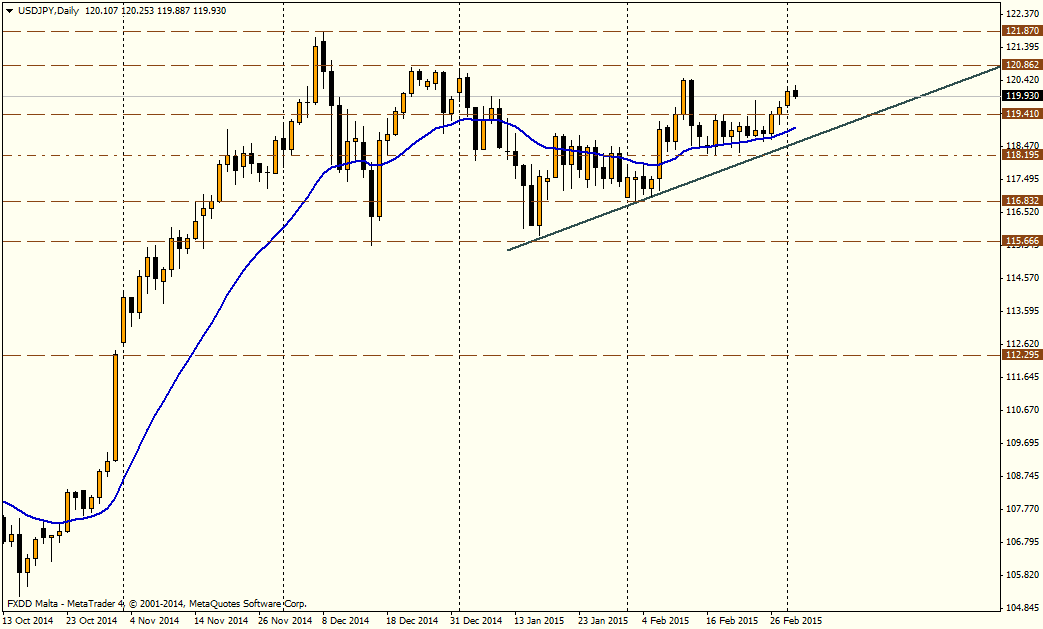1043x629 pixels.
Task: Click the 31 Dec 2014 date label
Action: click(x=476, y=620)
